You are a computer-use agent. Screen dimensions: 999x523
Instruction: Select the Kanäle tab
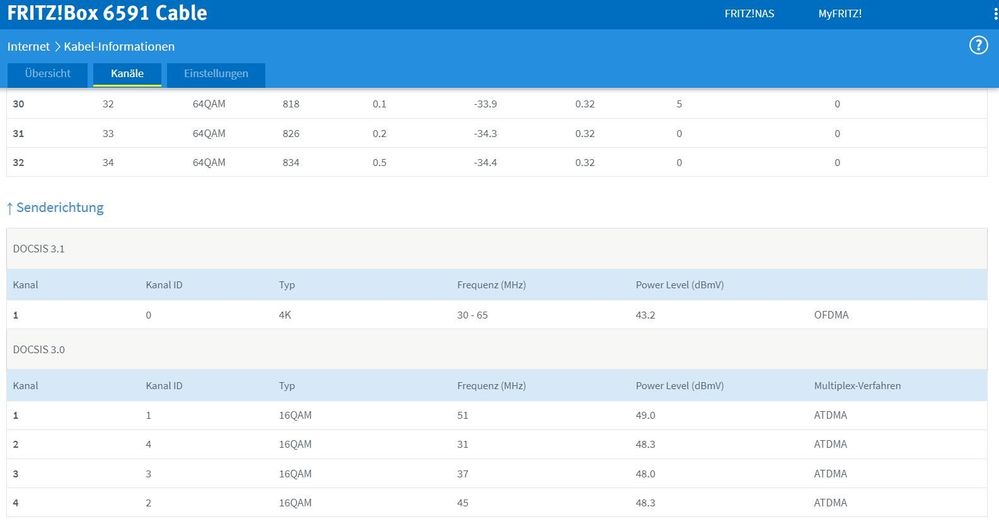point(127,75)
